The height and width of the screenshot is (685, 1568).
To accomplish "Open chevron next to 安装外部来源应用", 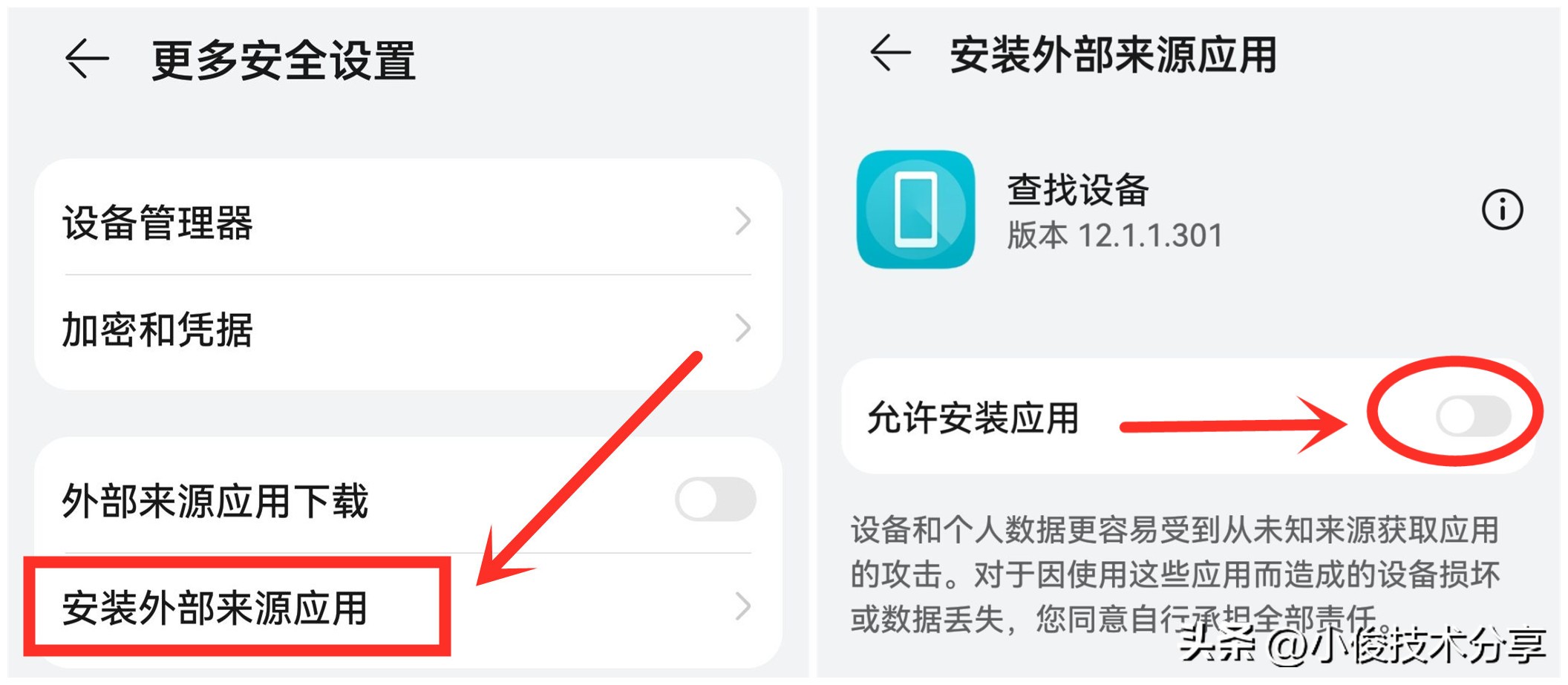I will click(x=742, y=606).
